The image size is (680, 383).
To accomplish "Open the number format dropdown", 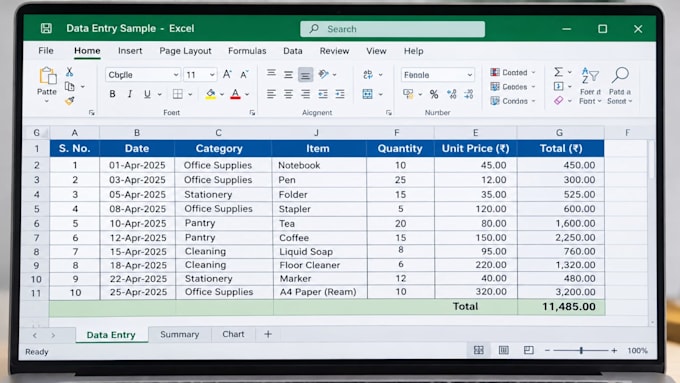I will pyautogui.click(x=470, y=75).
